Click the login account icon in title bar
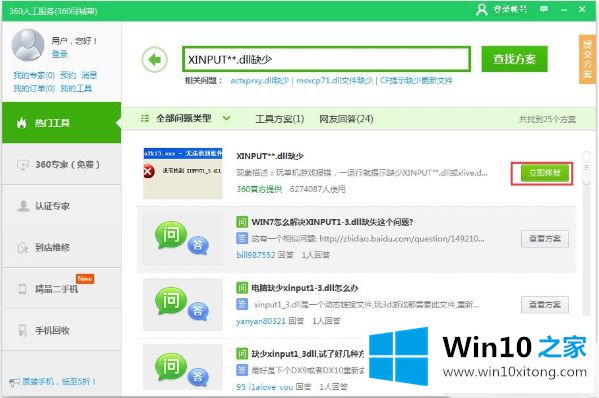This screenshot has height=398, width=599. pyautogui.click(x=482, y=10)
